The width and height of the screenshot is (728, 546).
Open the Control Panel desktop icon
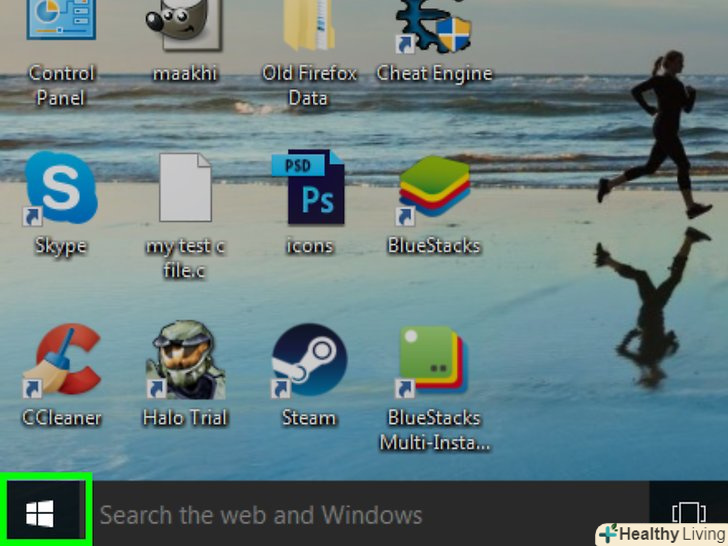tap(61, 21)
